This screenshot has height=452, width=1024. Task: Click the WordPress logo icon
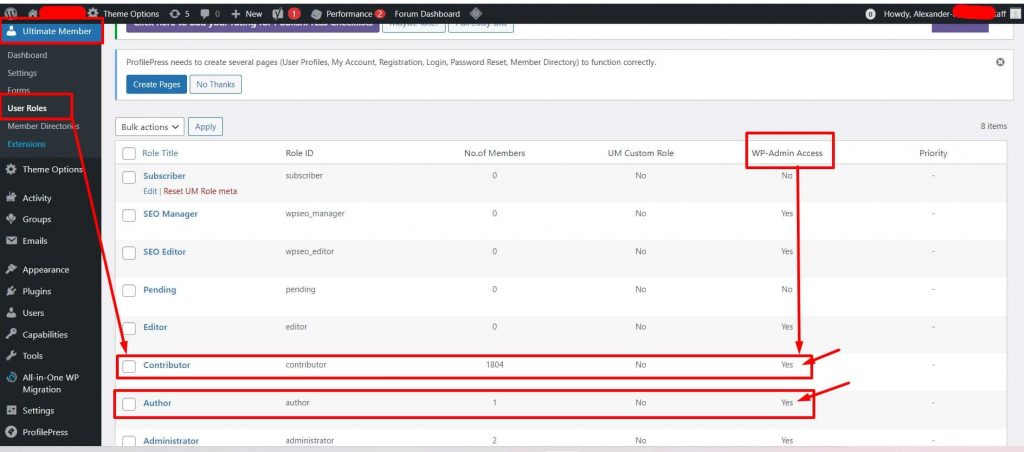(x=10, y=13)
